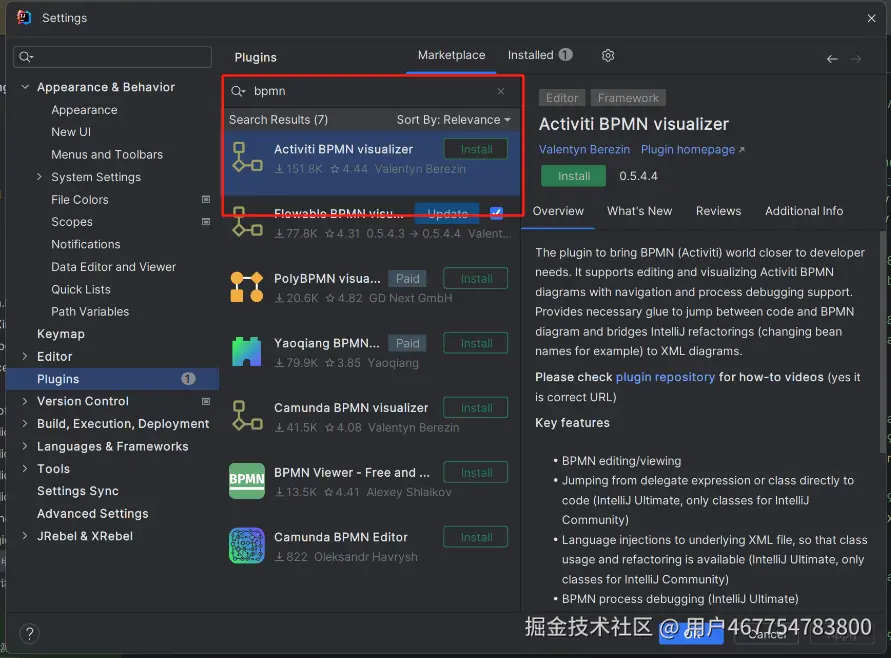Open the What's New tab
The width and height of the screenshot is (891, 658).
tap(639, 211)
